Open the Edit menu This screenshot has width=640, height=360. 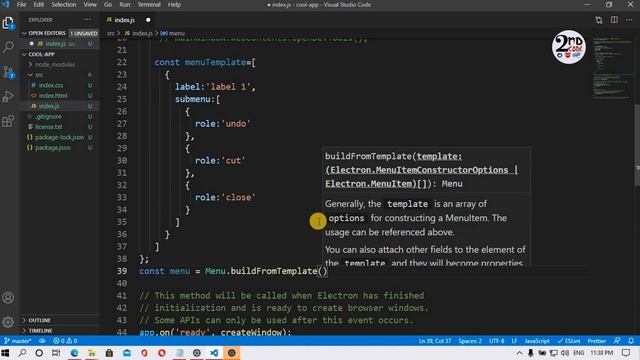[39, 5]
